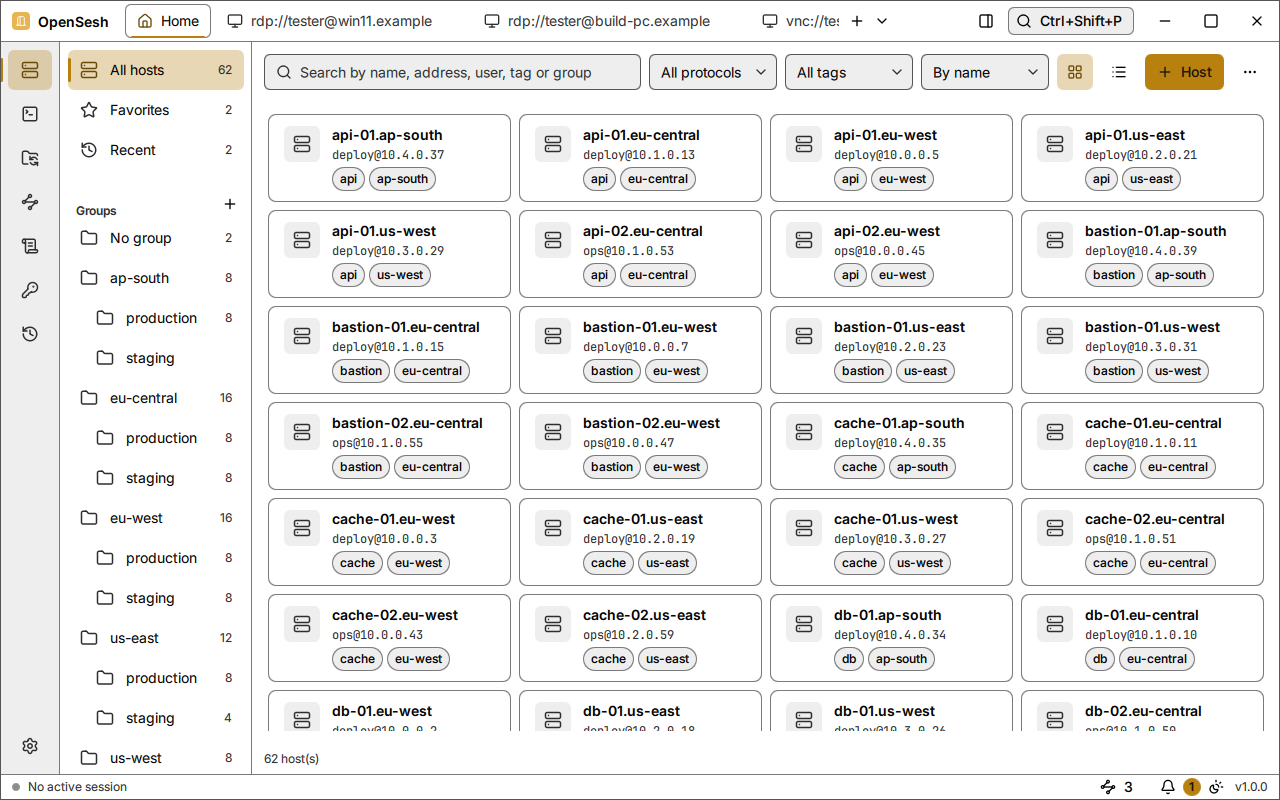
Task: Click the ap-south tag on cache-01.ap-south
Action: [923, 467]
